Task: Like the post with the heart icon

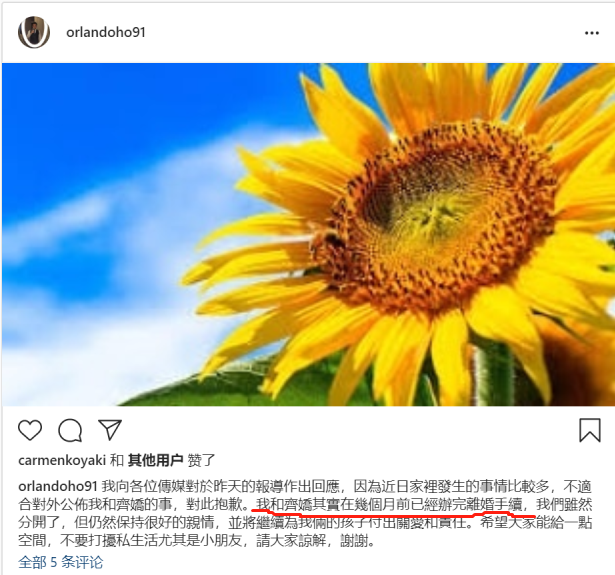Action: 30,430
